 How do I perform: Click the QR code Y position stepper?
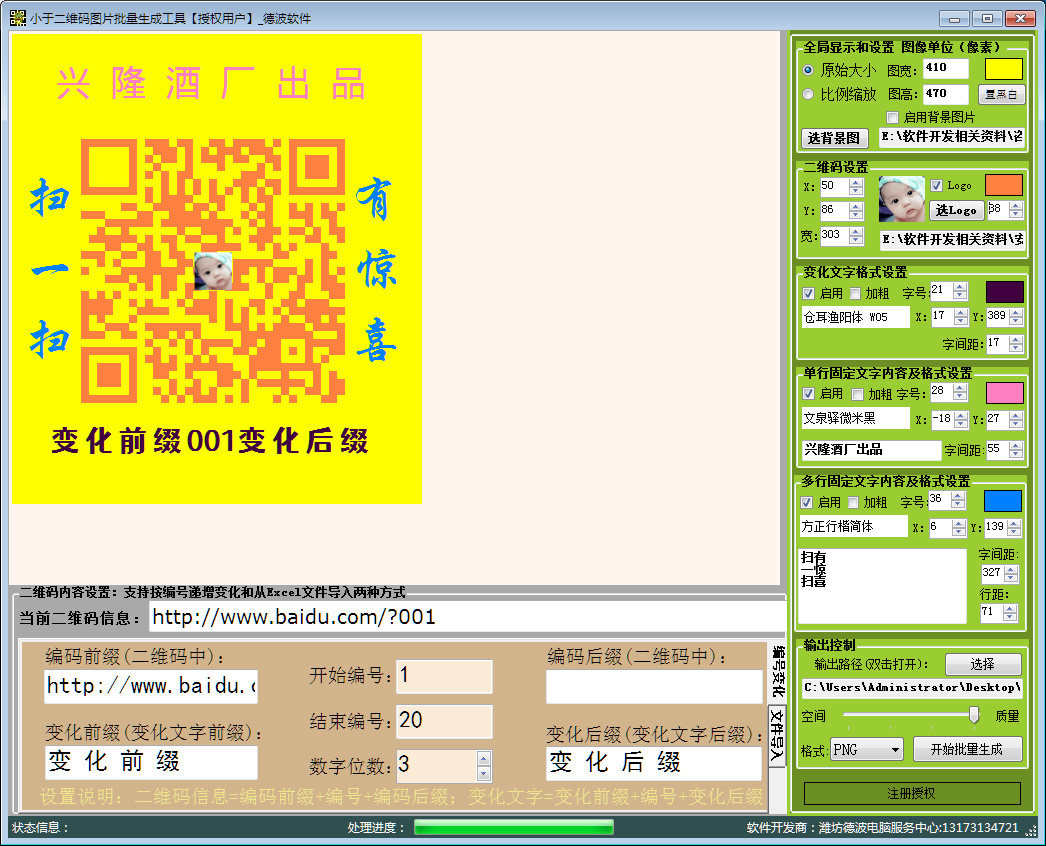coord(856,210)
